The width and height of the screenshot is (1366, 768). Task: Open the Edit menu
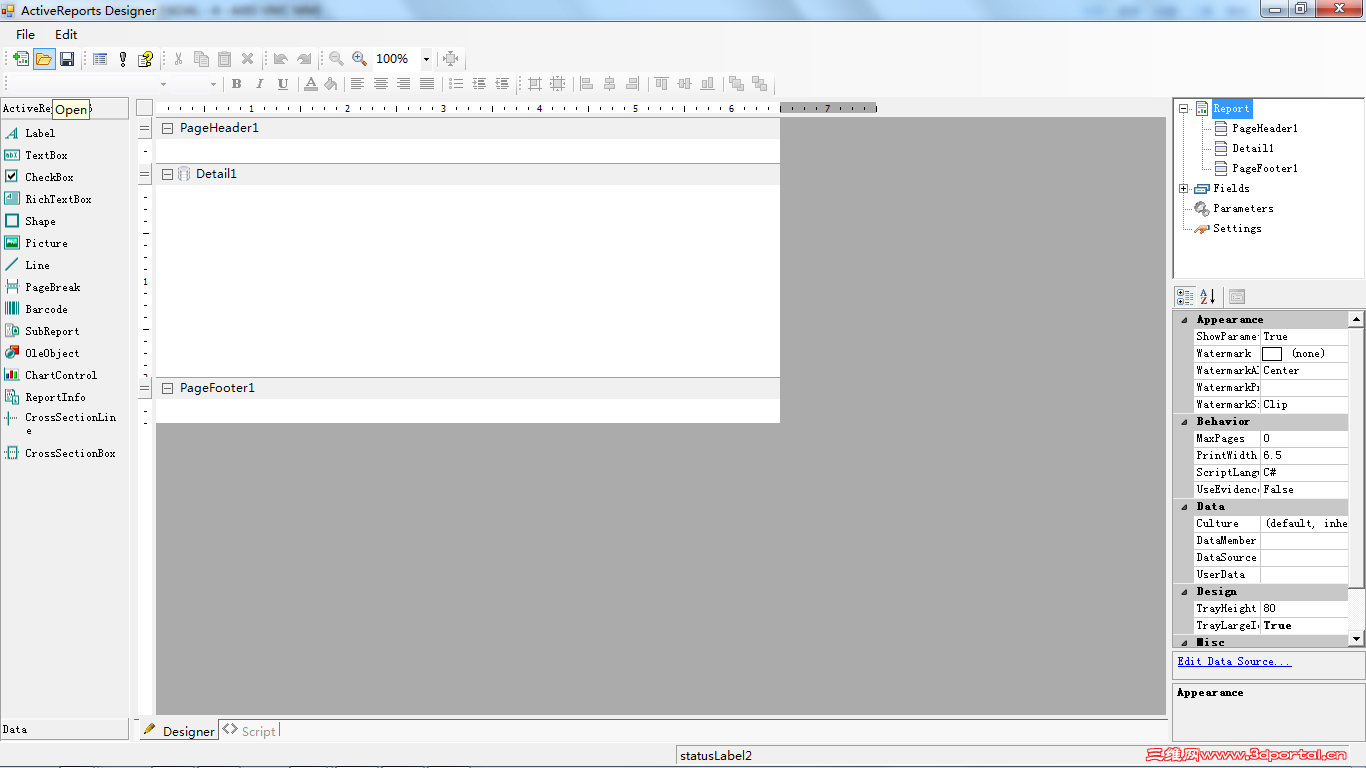tap(66, 34)
